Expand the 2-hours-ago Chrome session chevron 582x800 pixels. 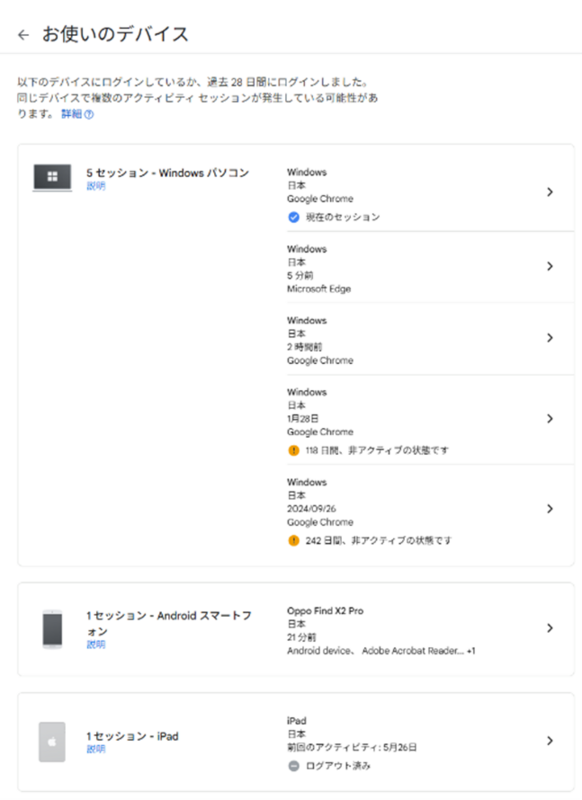tap(550, 338)
